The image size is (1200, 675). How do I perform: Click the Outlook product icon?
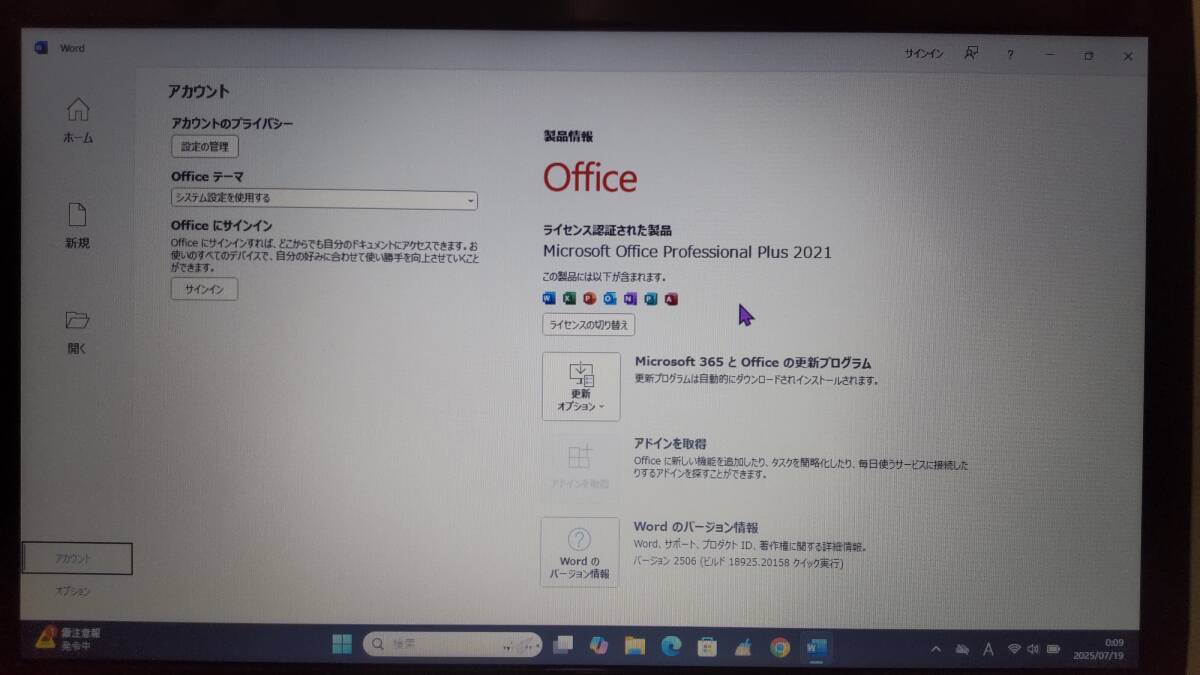[609, 298]
